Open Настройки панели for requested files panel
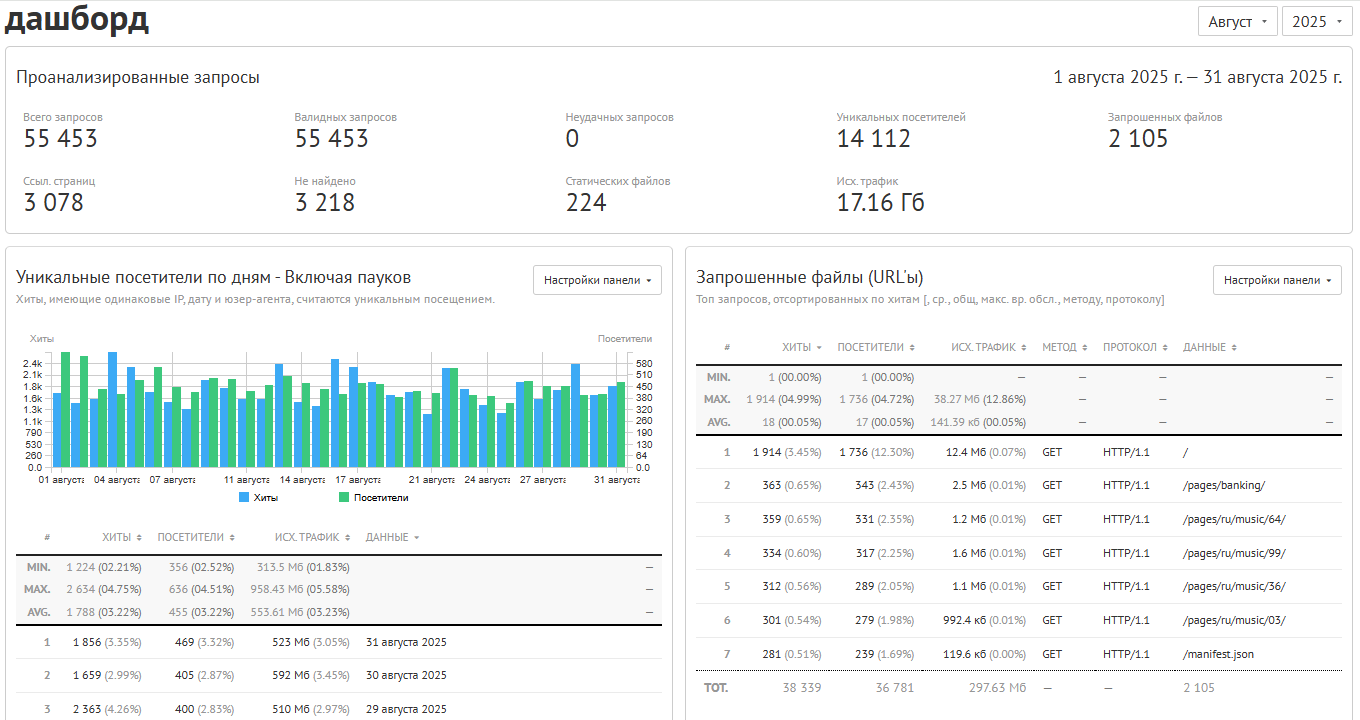The height and width of the screenshot is (720, 1360). click(1278, 281)
